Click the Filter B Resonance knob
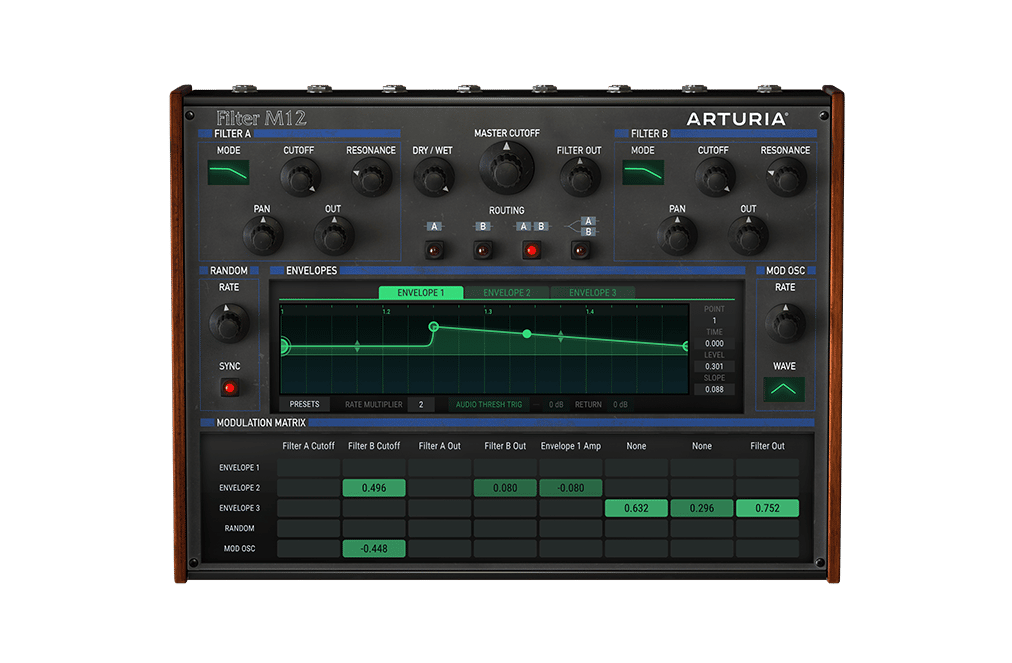Image resolution: width=1012 pixels, height=663 pixels. pos(785,177)
